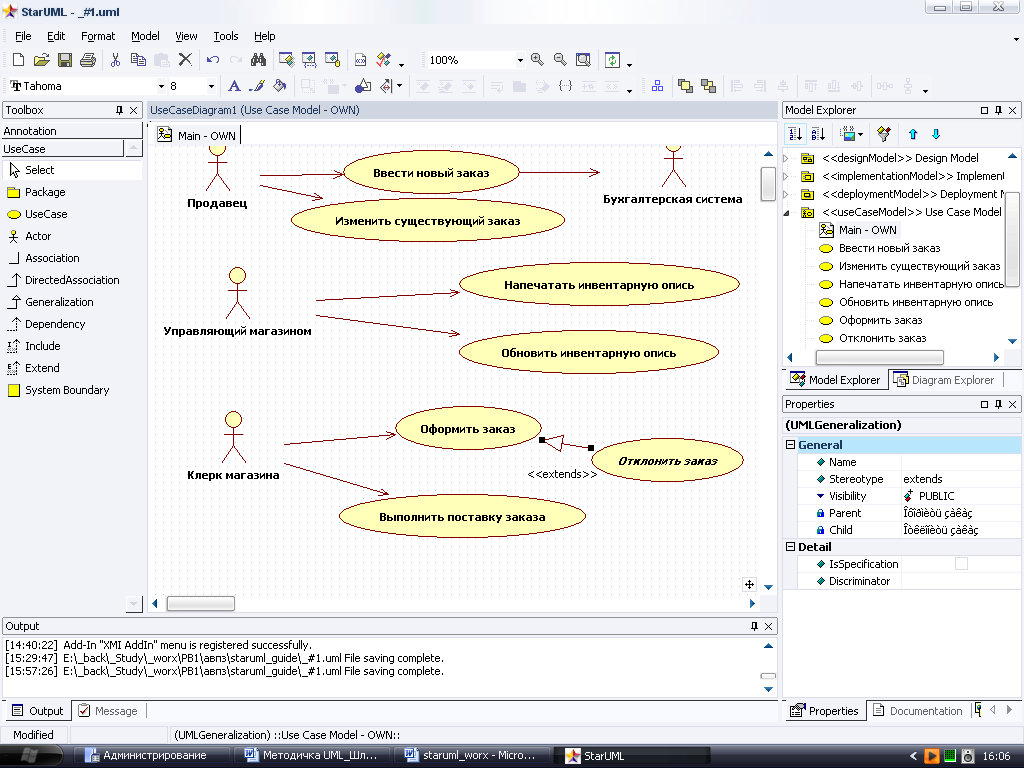
Task: Open the Model menu
Action: pyautogui.click(x=145, y=36)
